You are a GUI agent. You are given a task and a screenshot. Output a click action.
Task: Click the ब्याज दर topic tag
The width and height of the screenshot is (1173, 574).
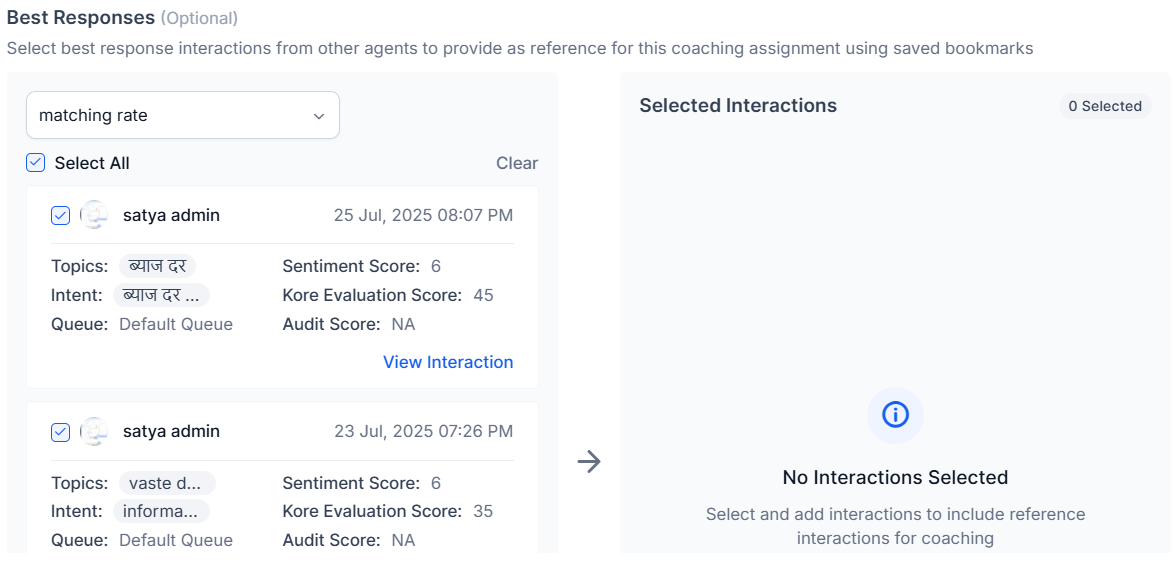coord(158,266)
